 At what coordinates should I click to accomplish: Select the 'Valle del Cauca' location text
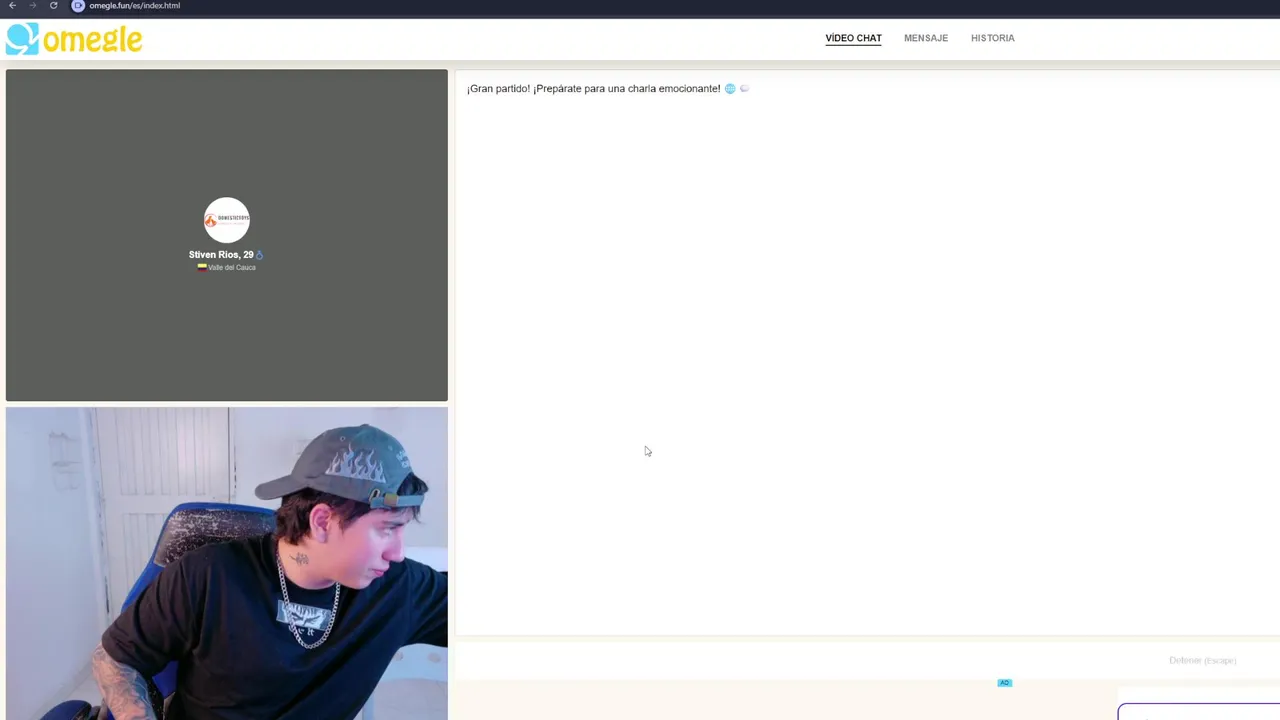(232, 268)
